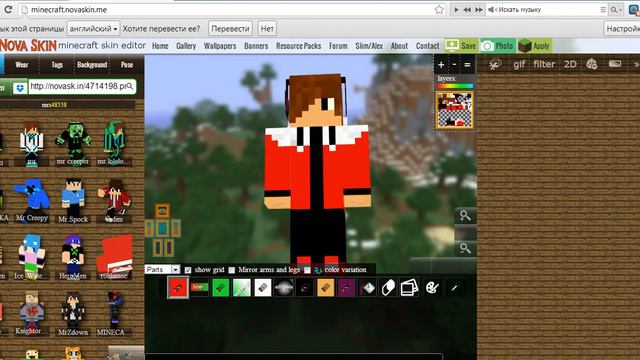Viewport: 640px width, 360px height.
Task: Click the Dropbox icon beside URL field
Action: pos(20,87)
